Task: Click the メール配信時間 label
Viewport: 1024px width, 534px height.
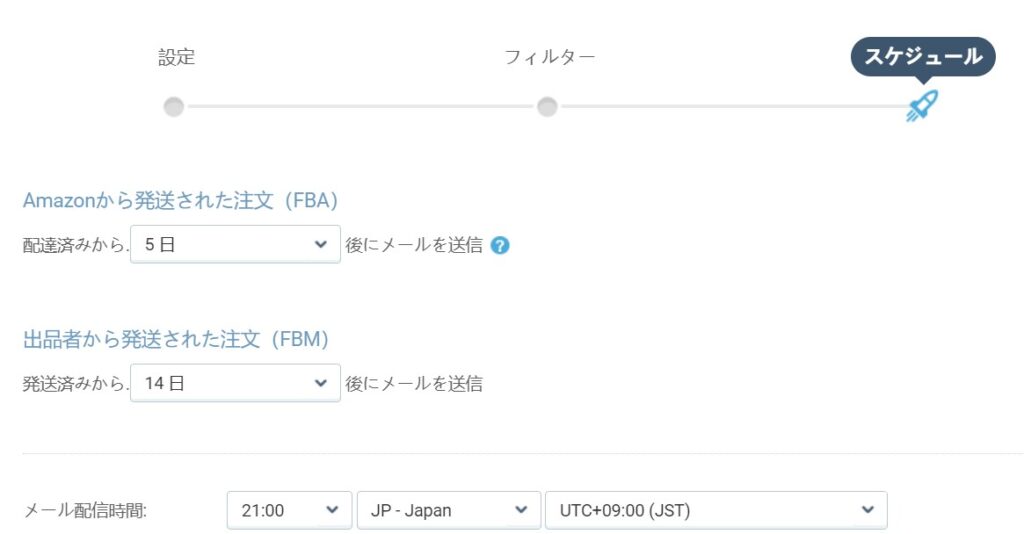Action: coord(85,510)
